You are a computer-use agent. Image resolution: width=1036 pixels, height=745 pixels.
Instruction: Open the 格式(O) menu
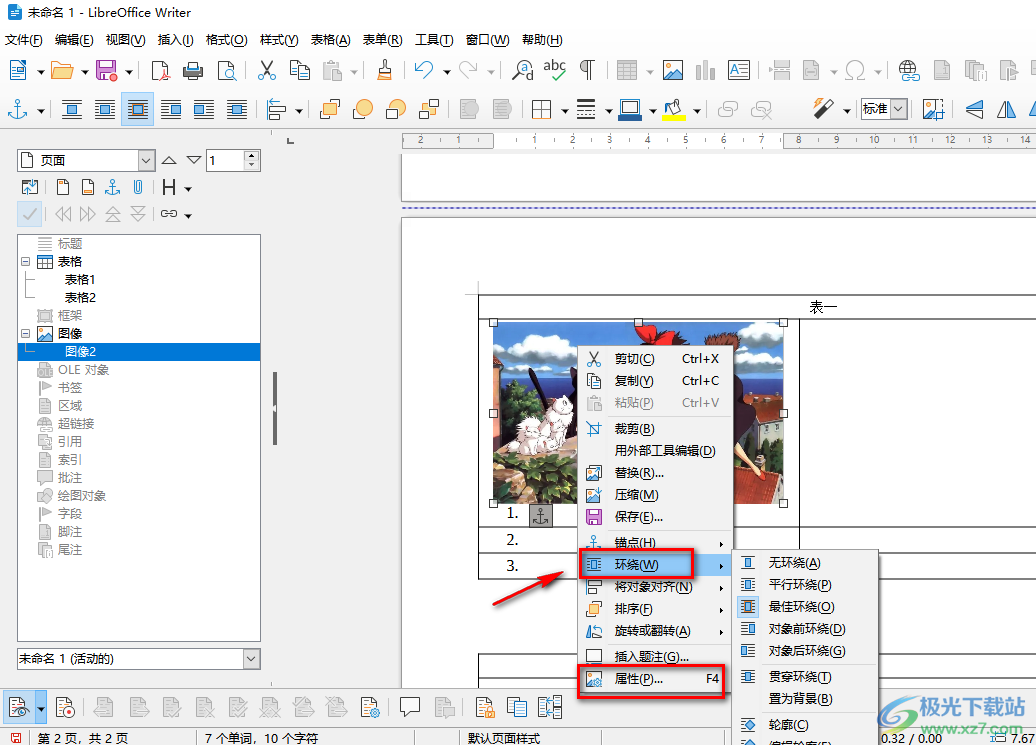[x=226, y=40]
